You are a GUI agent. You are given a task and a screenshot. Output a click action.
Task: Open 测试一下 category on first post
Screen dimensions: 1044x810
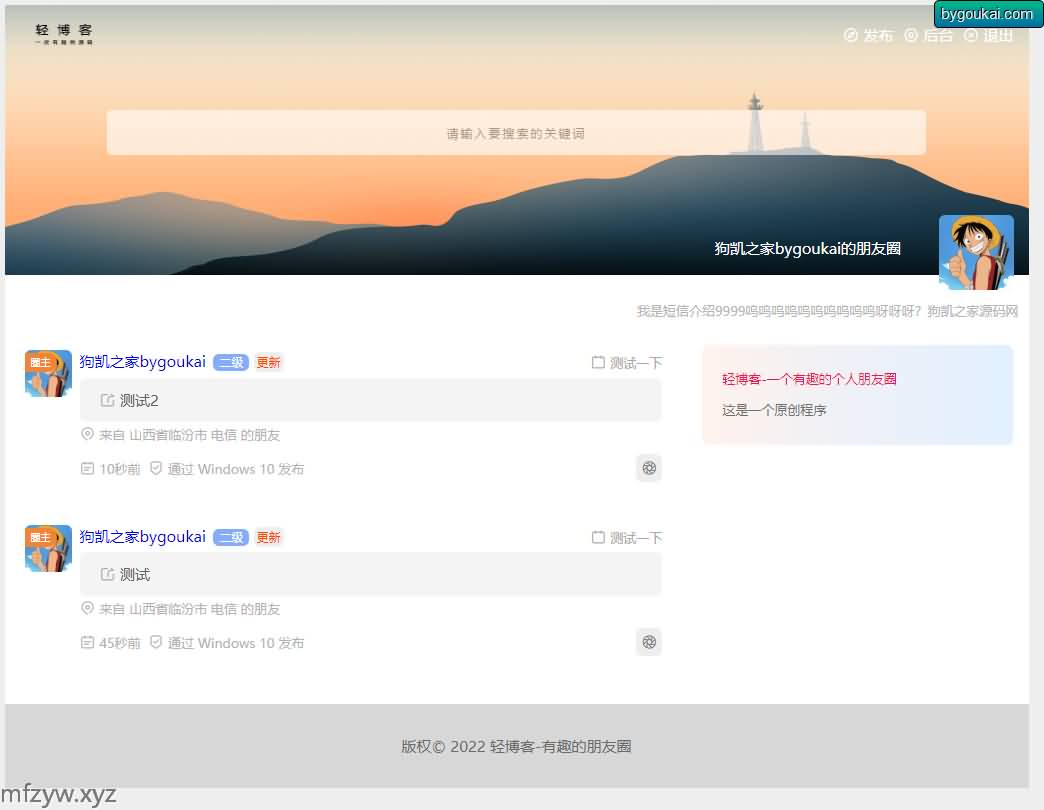pos(627,363)
